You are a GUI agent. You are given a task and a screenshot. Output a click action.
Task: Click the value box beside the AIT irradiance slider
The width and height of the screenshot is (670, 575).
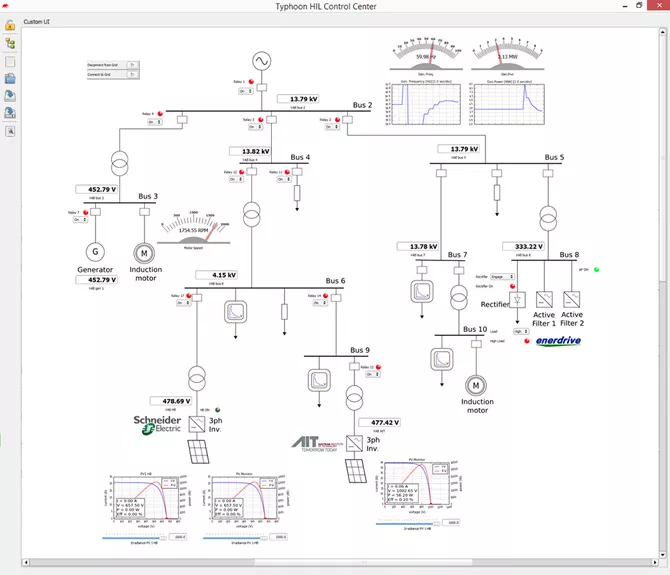pyautogui.click(x=451, y=522)
